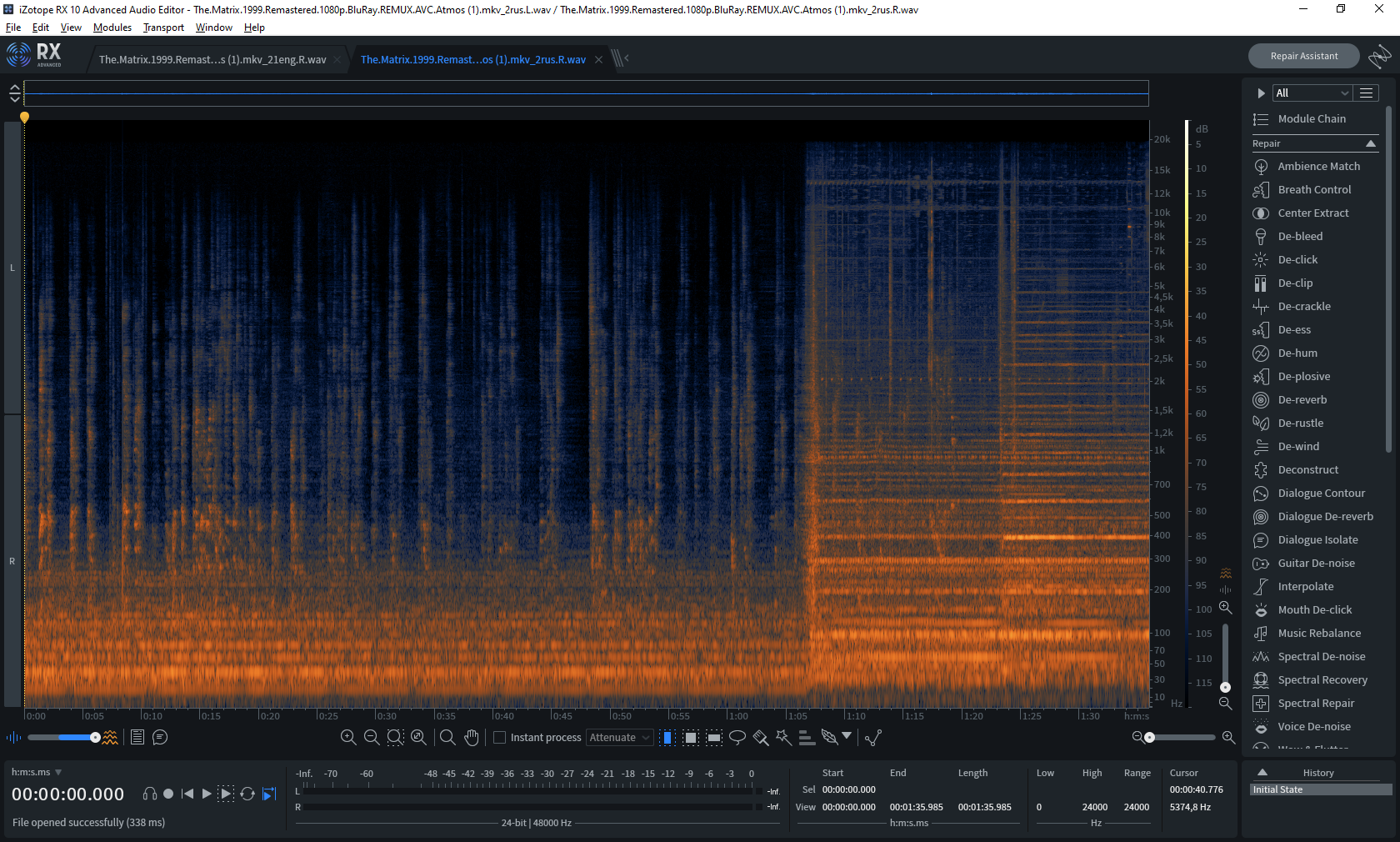
Task: Open module list view options menu
Action: point(1366,93)
